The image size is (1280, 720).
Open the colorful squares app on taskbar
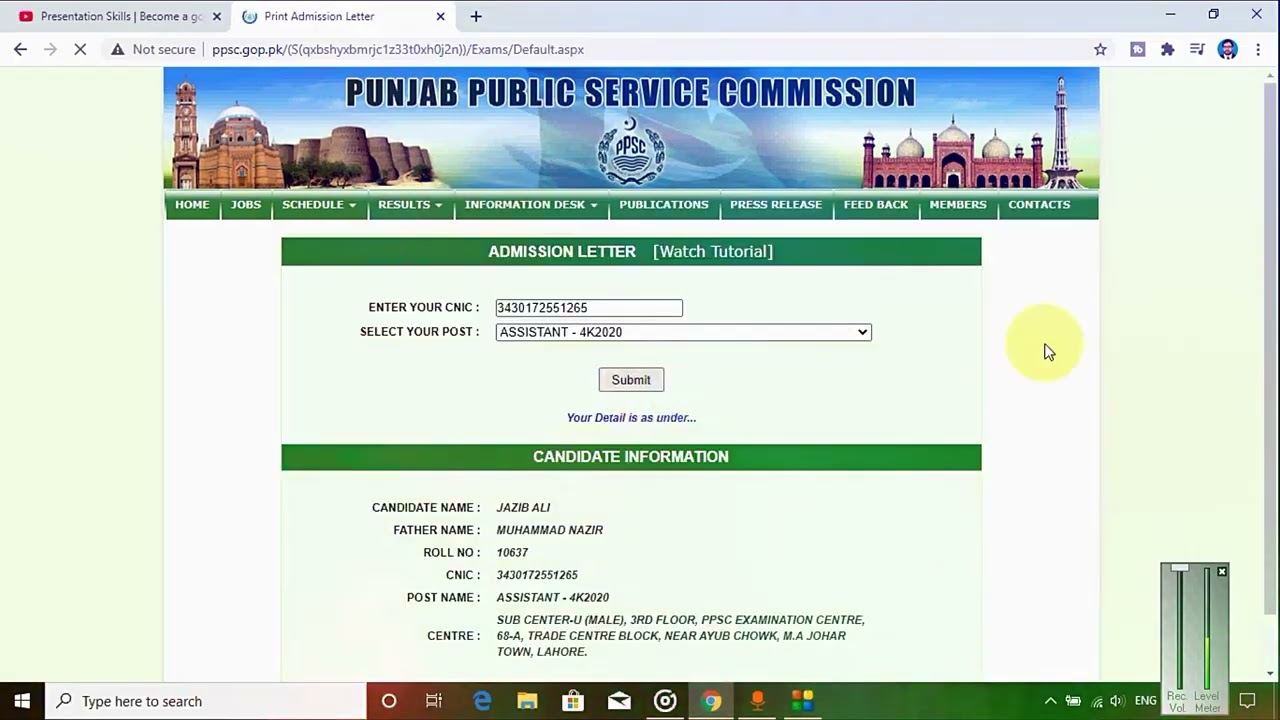[803, 701]
